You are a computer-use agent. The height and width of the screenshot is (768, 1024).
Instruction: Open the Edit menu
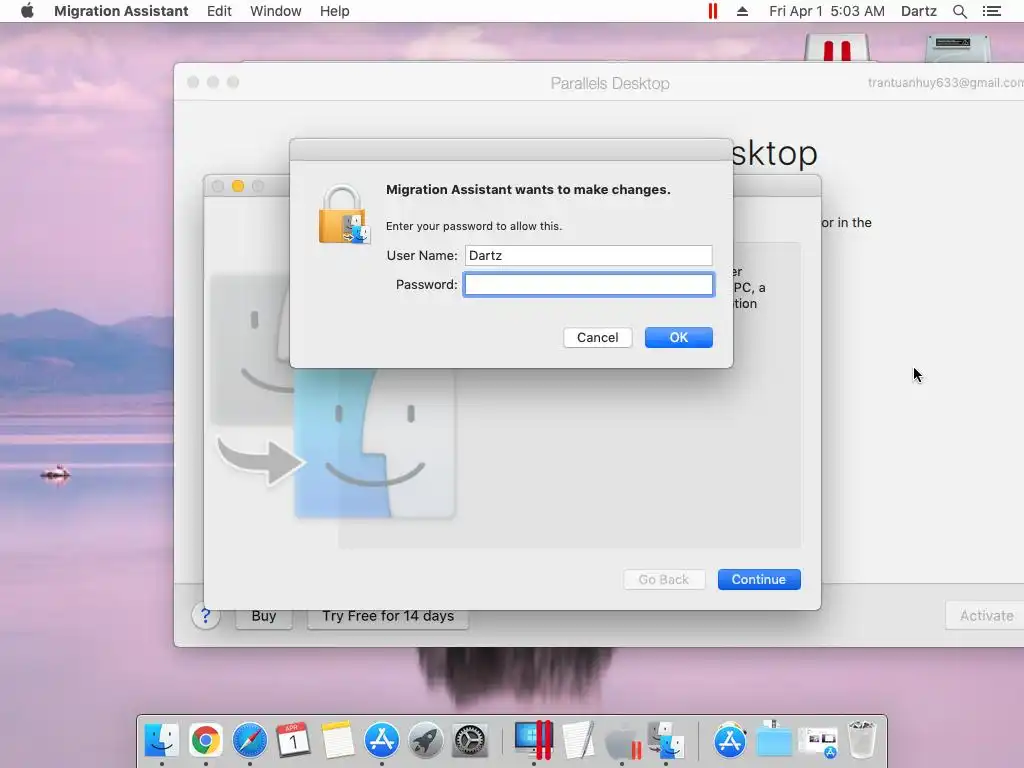[x=219, y=11]
